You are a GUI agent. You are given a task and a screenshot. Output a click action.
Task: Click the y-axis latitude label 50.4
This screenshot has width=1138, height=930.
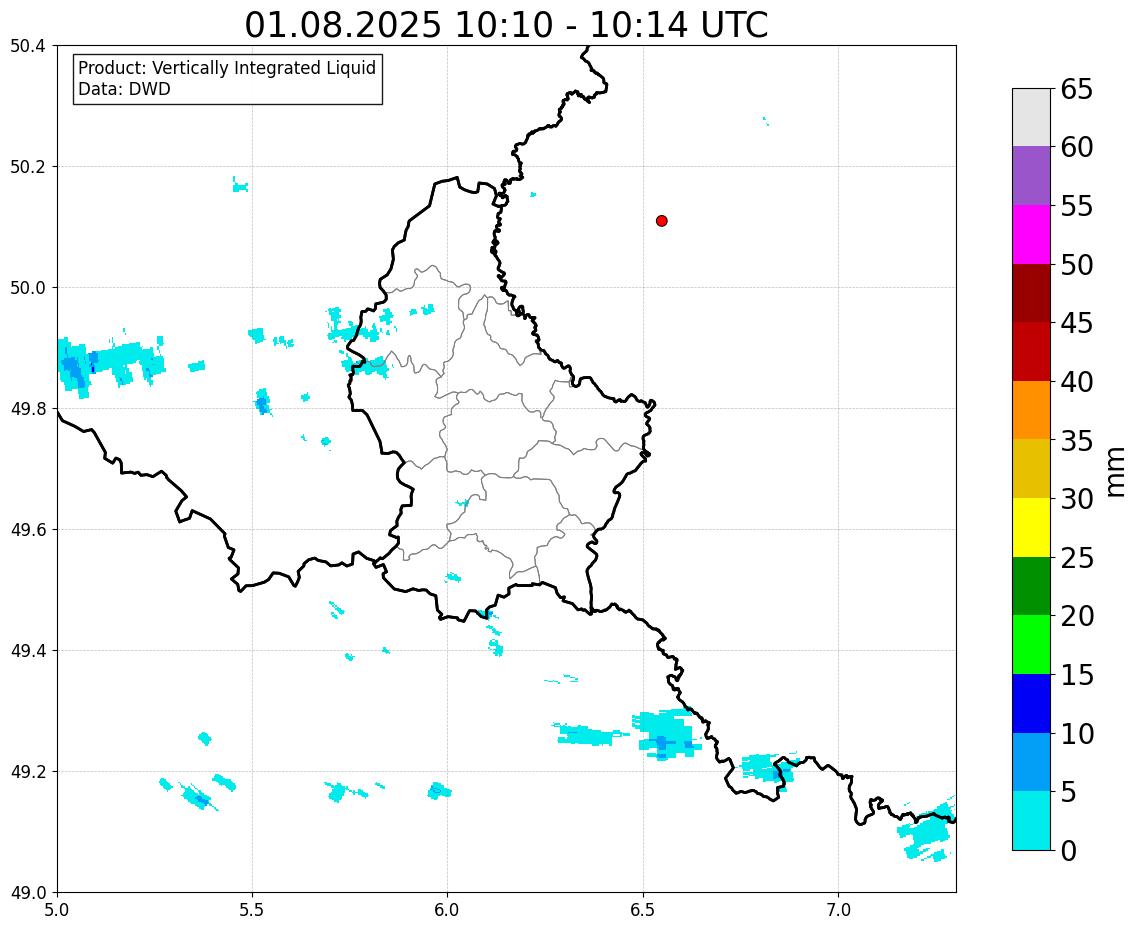tap(28, 46)
